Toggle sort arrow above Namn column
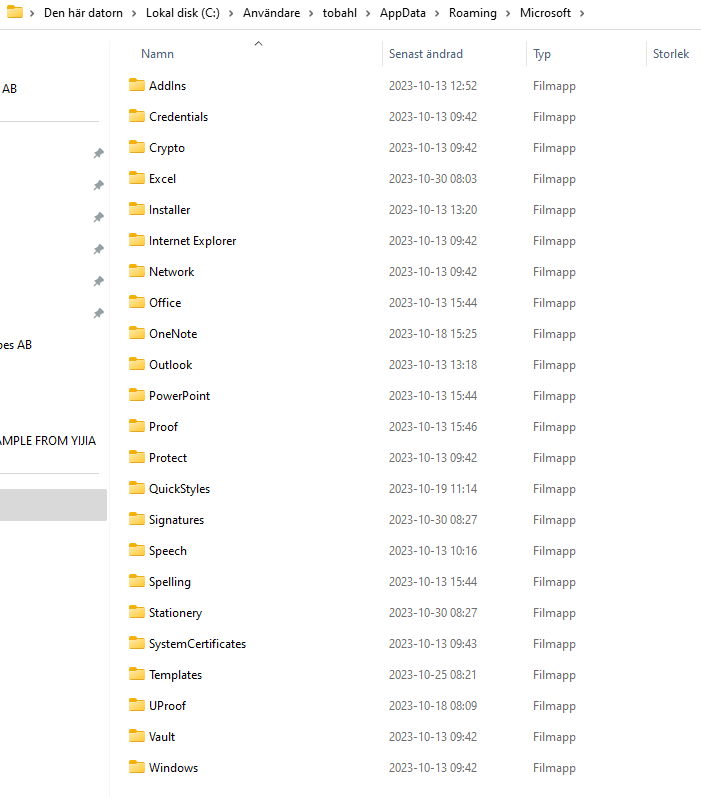 (258, 44)
